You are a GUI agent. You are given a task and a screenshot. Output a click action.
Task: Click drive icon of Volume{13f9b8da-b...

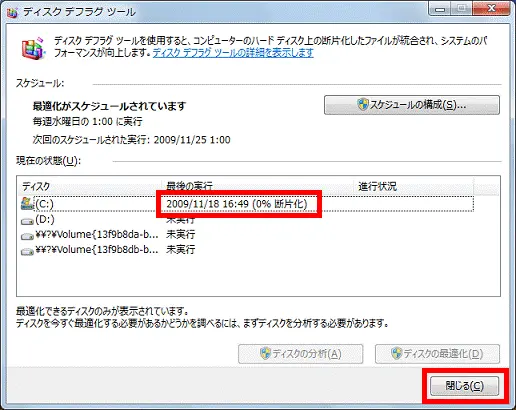(27, 236)
